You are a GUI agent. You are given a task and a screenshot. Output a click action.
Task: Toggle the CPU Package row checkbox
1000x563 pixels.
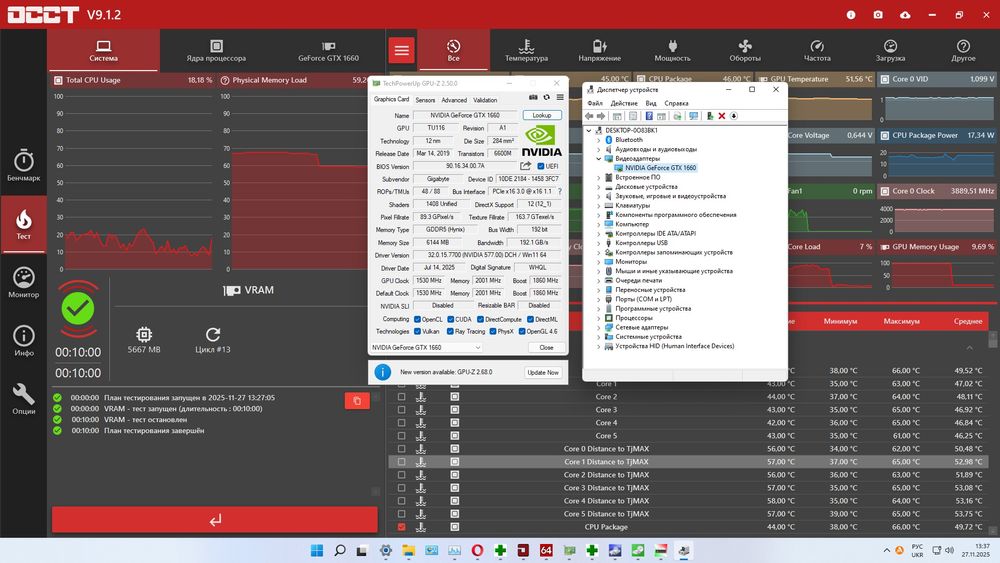click(x=402, y=527)
